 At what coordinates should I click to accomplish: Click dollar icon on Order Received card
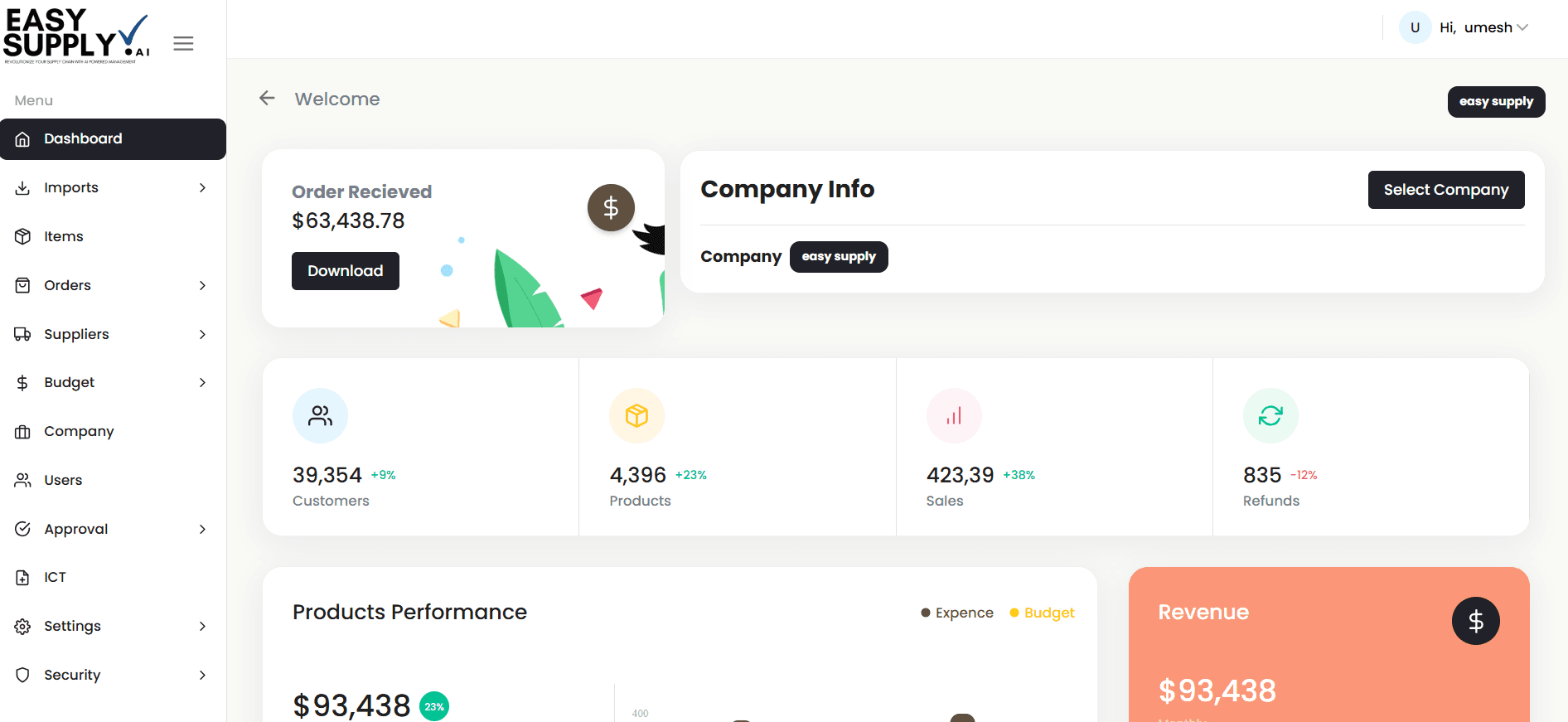coord(611,207)
